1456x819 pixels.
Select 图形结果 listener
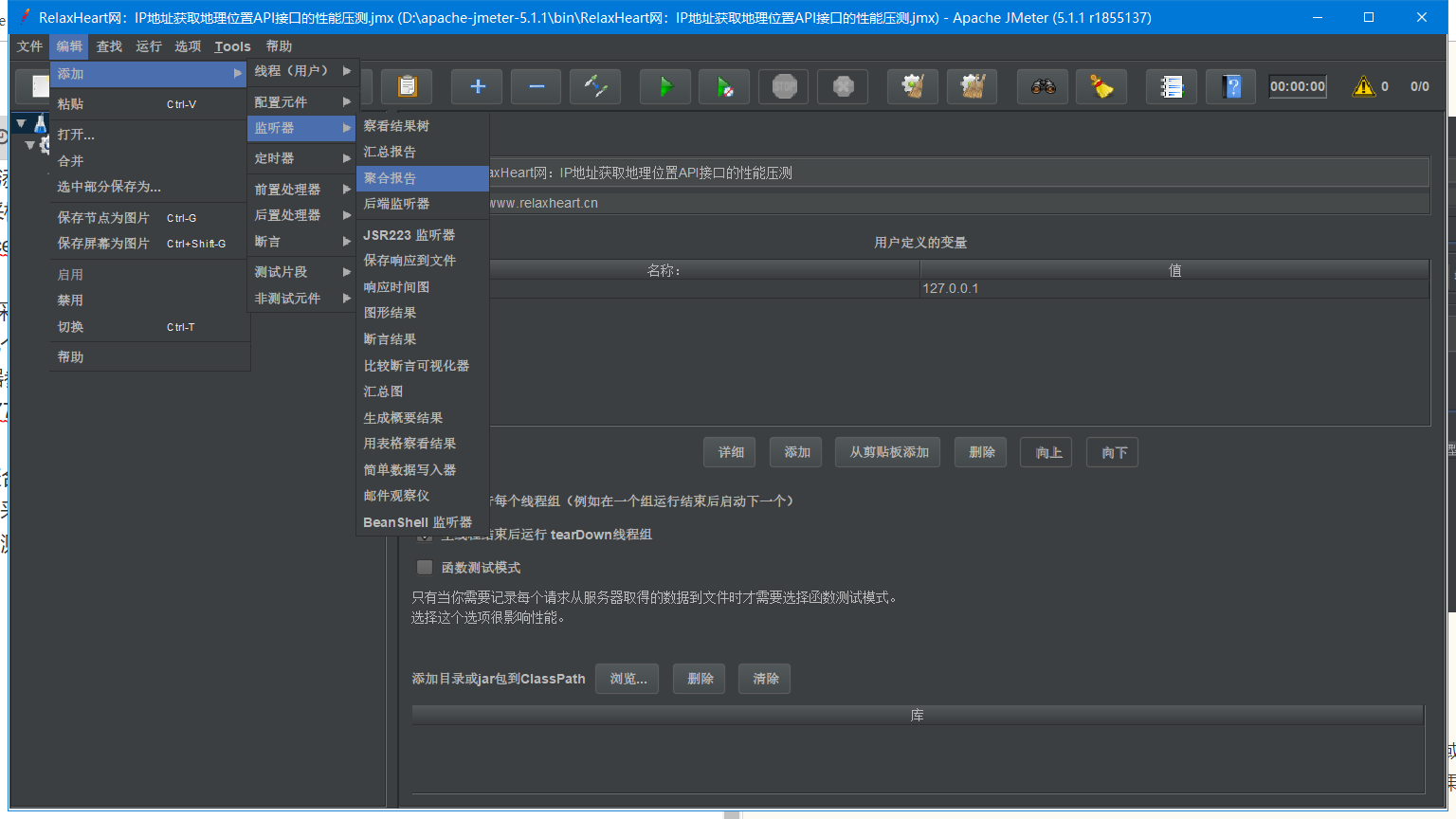point(423,313)
